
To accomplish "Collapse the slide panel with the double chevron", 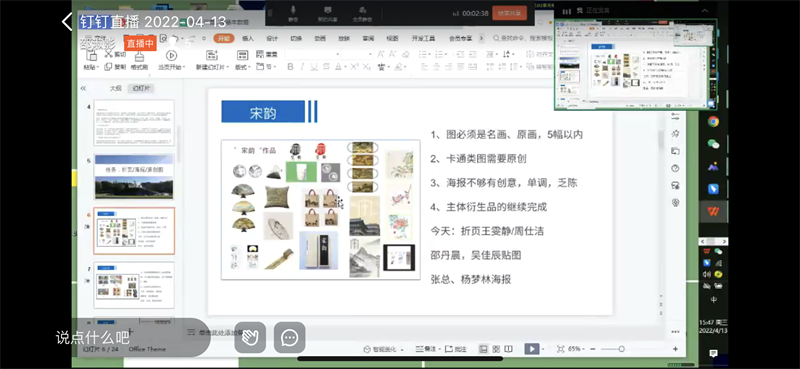I will [83, 88].
